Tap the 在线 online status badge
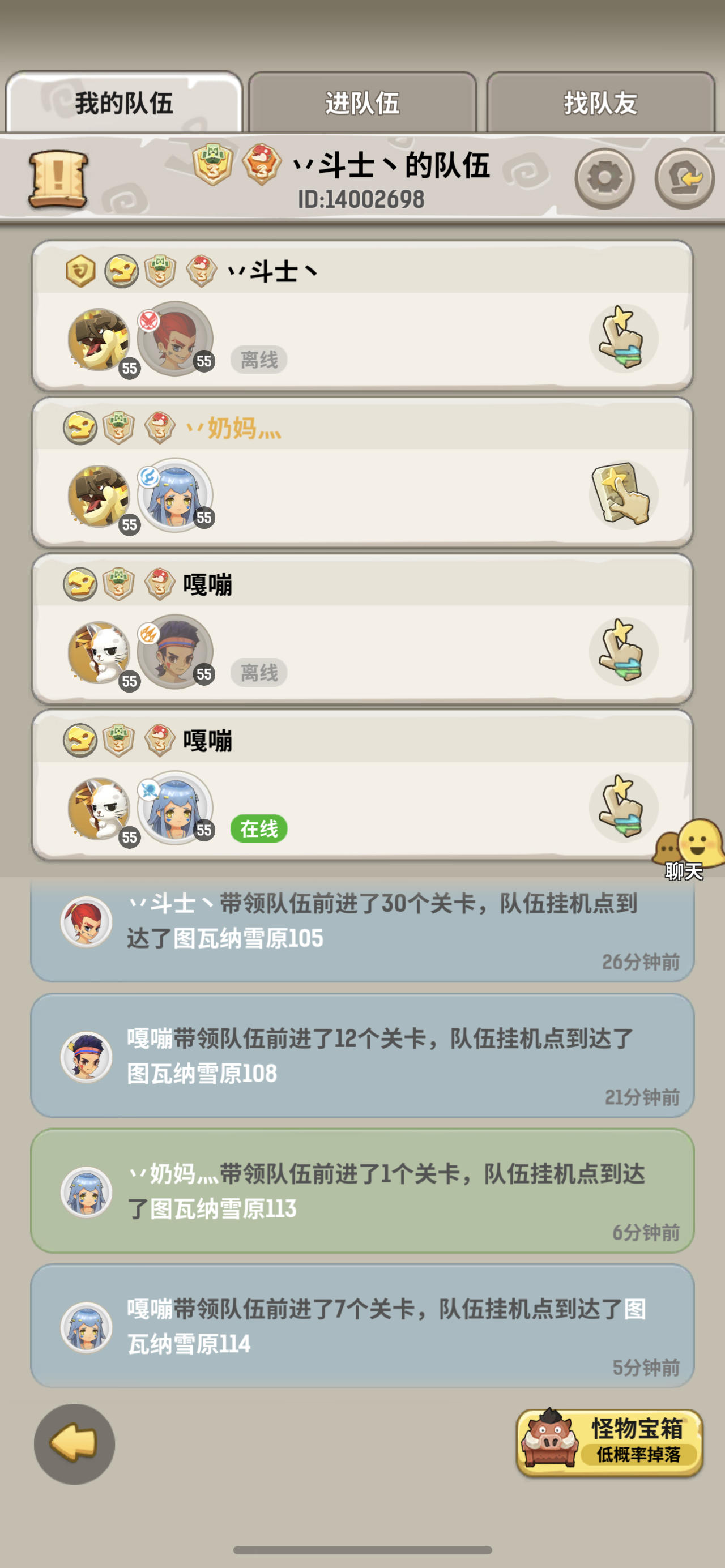 coord(259,828)
